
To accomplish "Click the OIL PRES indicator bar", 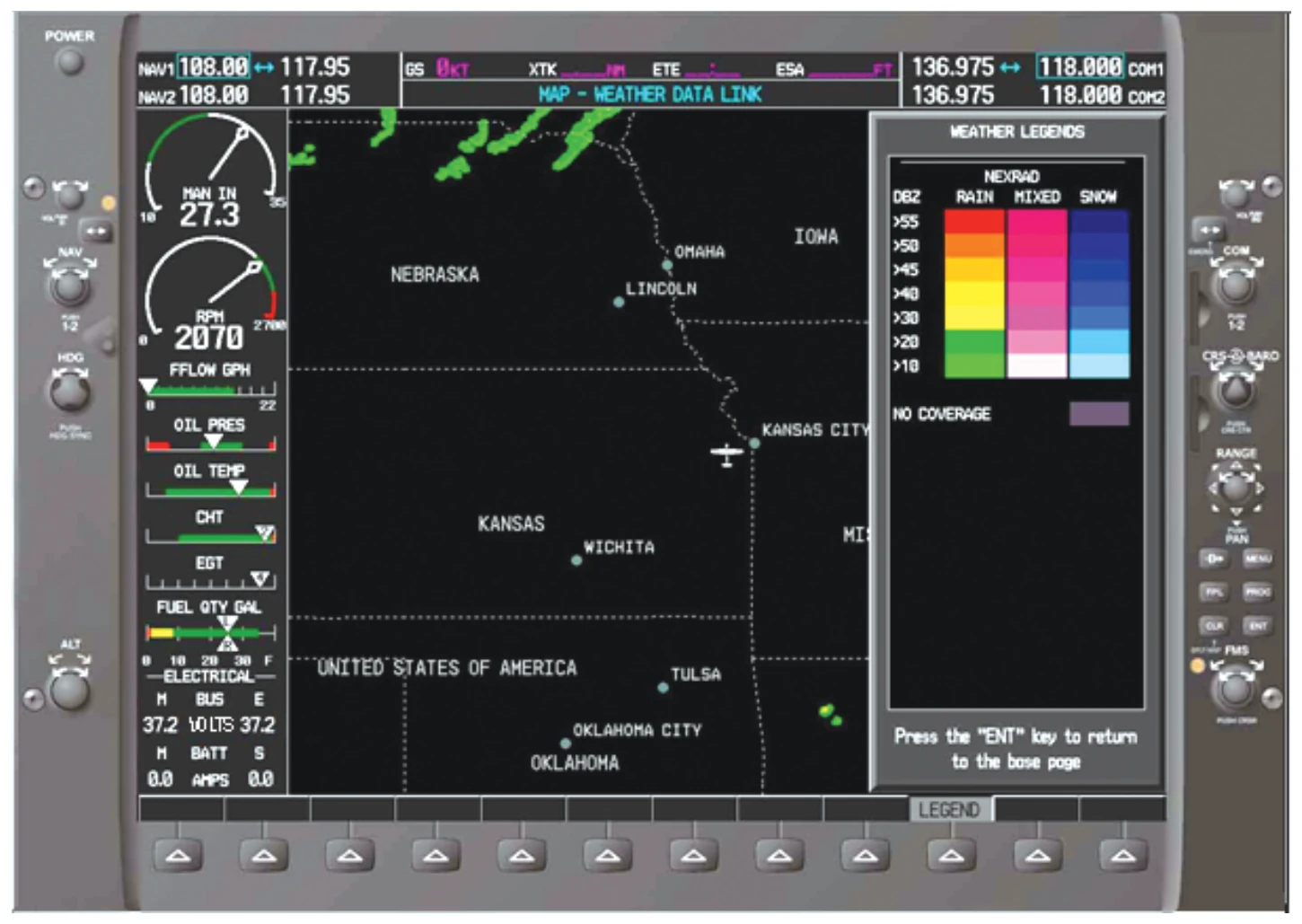I will tap(211, 443).
